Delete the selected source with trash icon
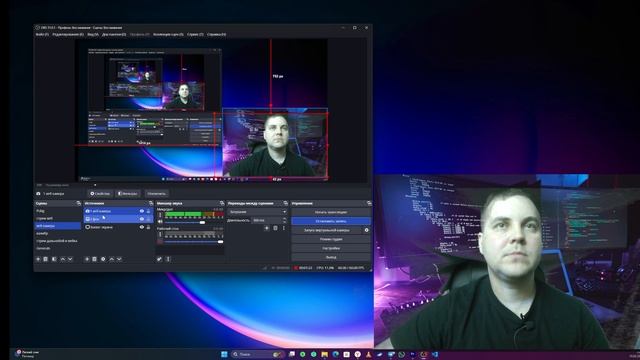 point(94,259)
